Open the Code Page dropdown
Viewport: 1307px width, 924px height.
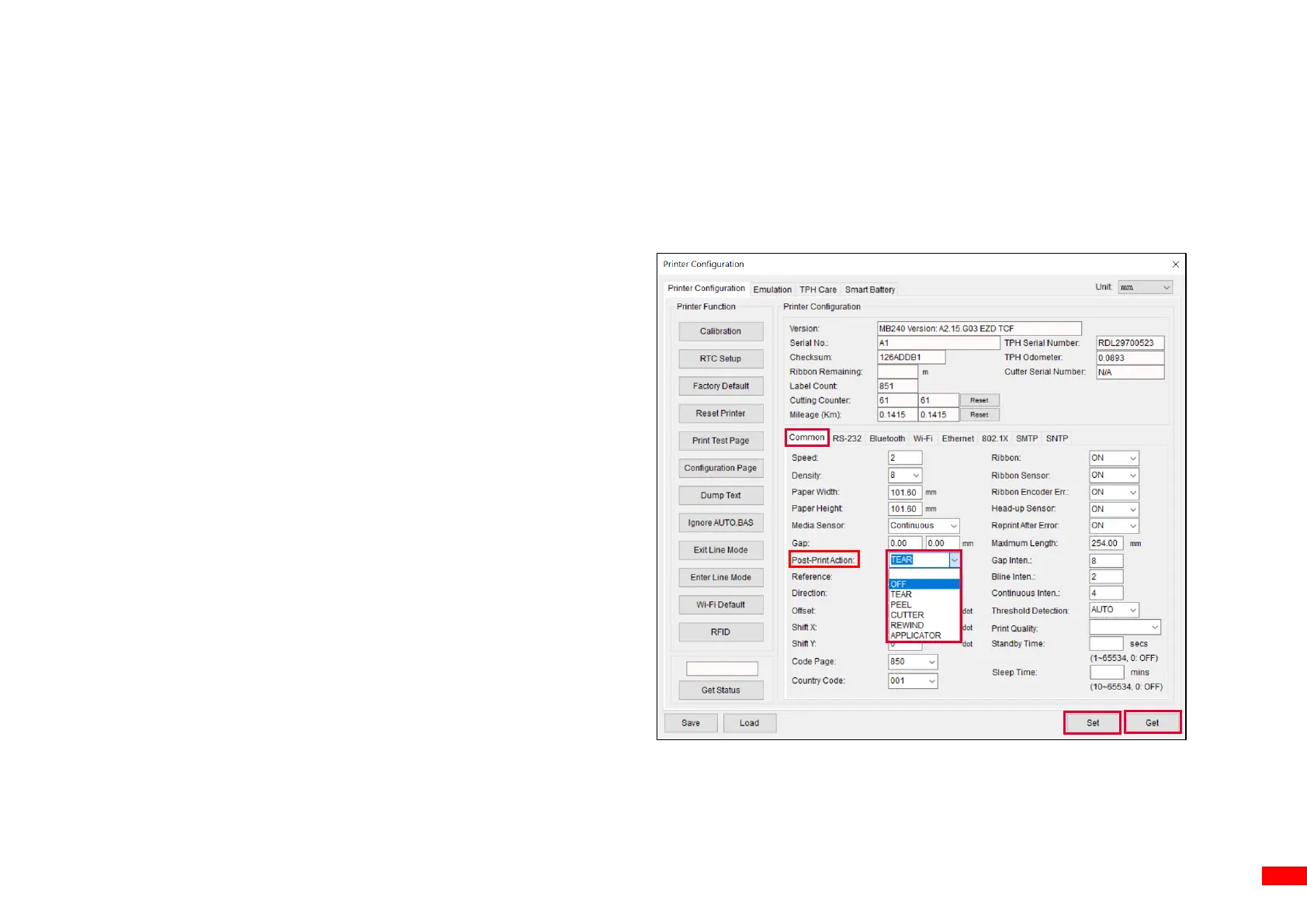coord(913,662)
